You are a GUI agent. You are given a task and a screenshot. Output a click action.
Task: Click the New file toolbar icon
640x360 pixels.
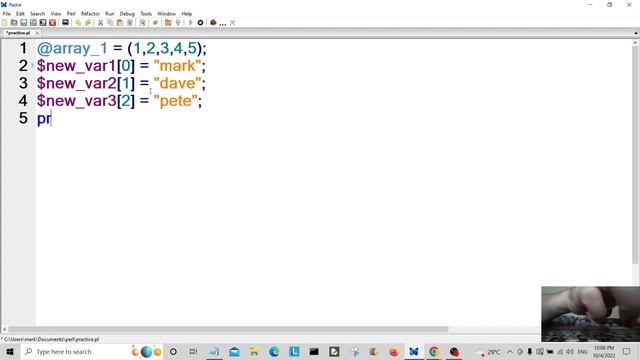(x=4, y=23)
